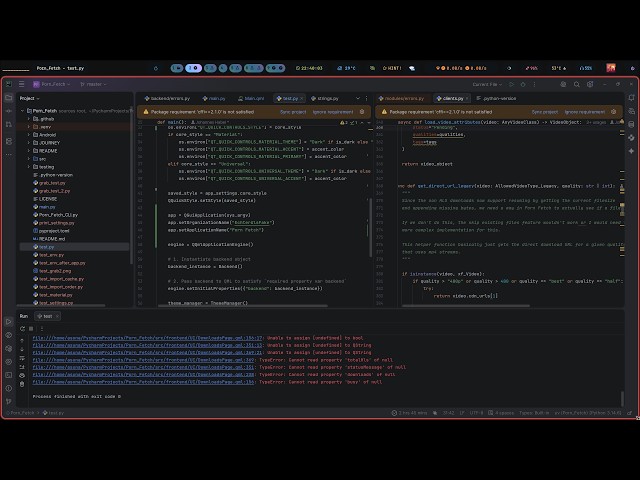Clear all console output

point(22,384)
